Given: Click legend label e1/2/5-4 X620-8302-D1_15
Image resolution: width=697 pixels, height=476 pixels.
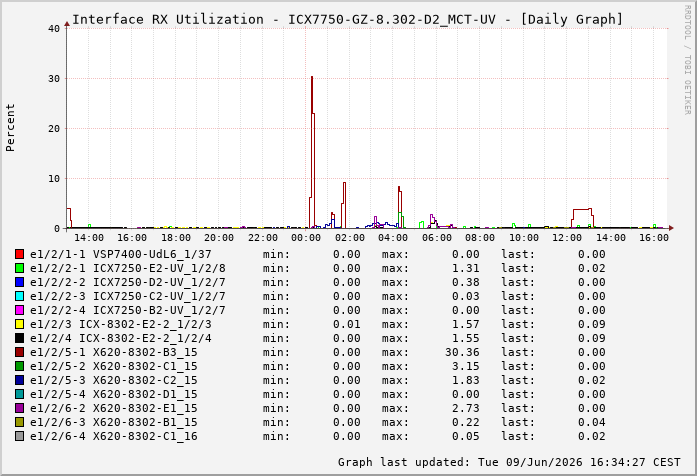Looking at the screenshot, I should click(114, 394).
